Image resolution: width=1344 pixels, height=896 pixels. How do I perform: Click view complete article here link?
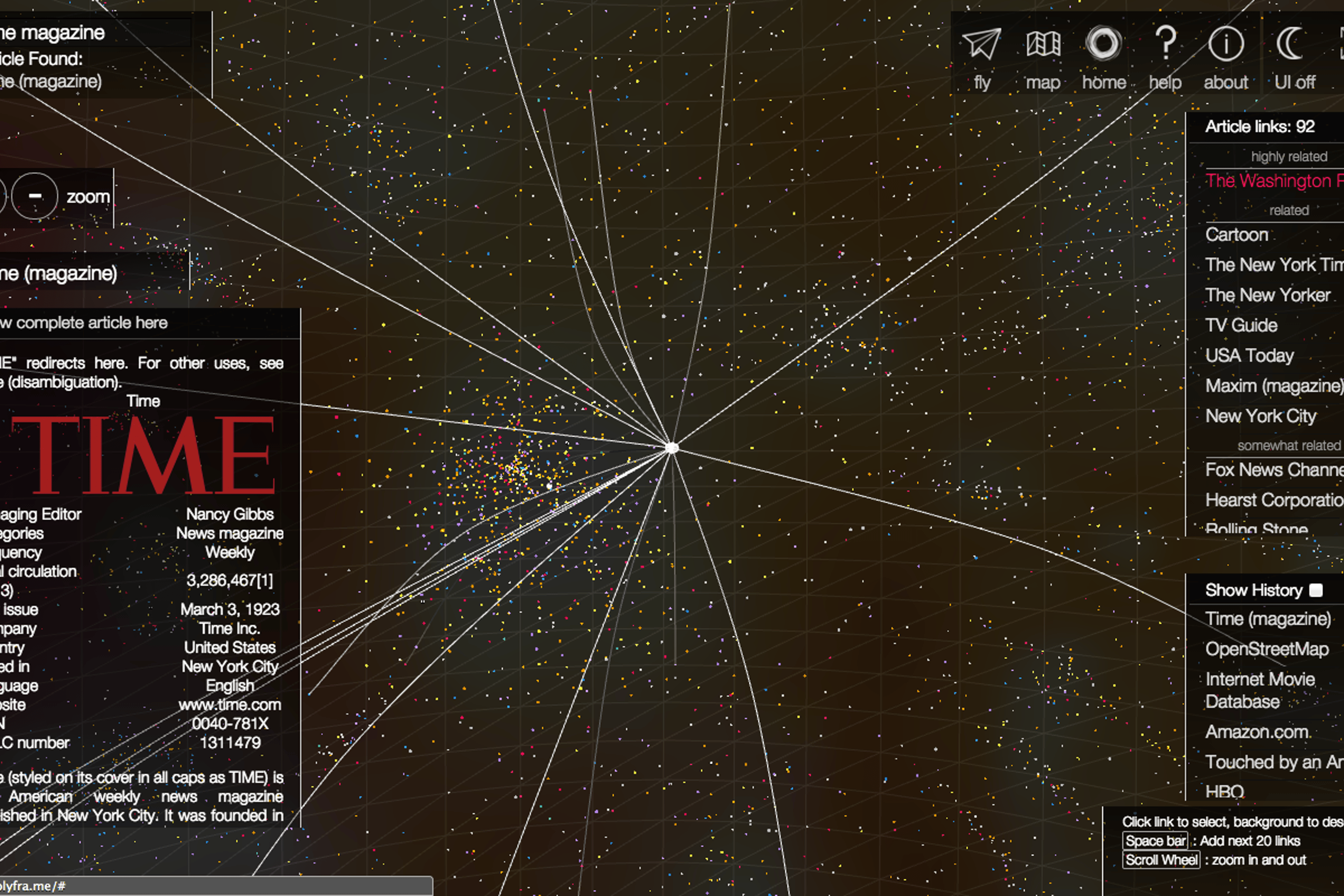point(84,323)
